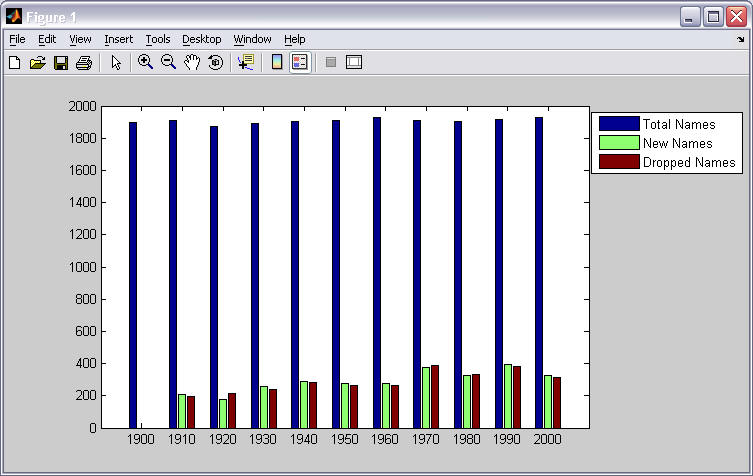
Task: Activate the Pan hand tool
Action: click(x=191, y=62)
